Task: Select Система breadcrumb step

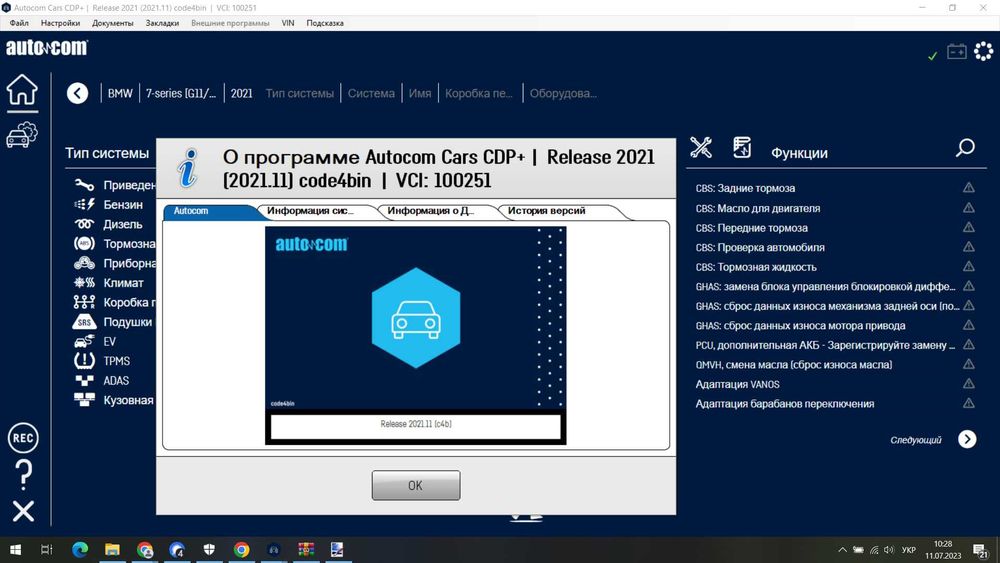Action: pos(371,94)
